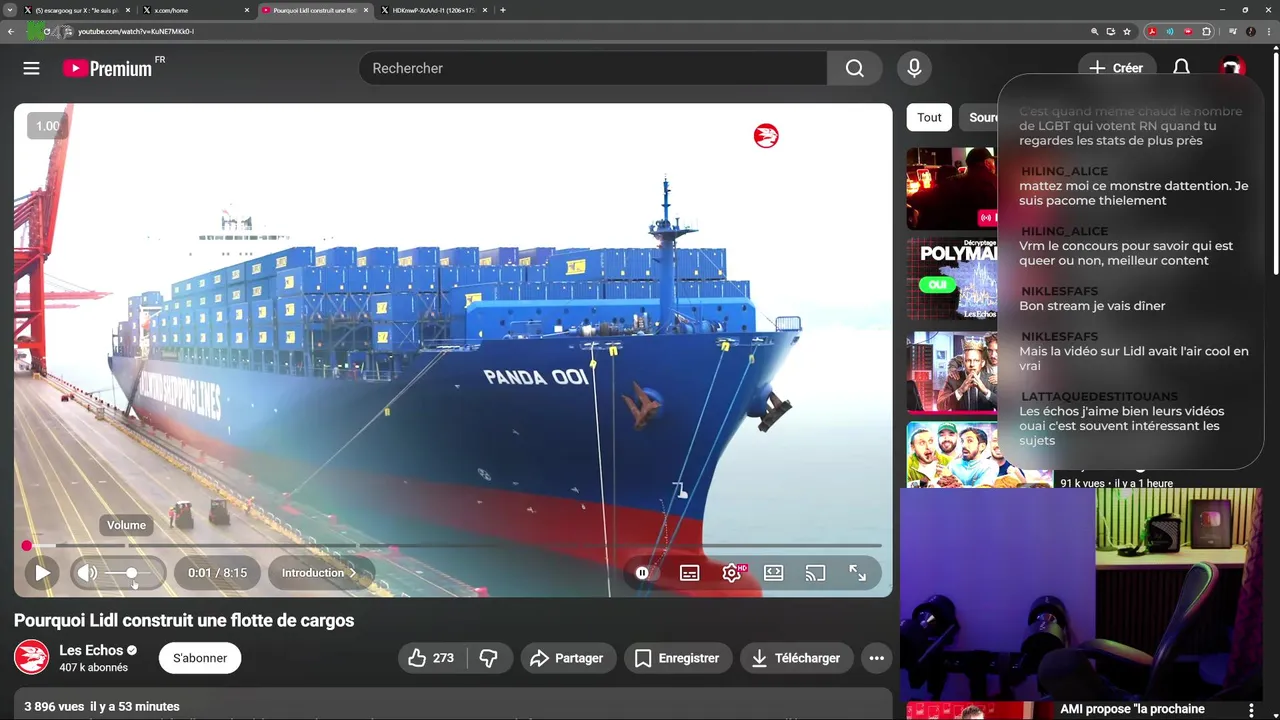The height and width of the screenshot is (720, 1280).
Task: Click the red fast-forward extension icon
Action: [x=1188, y=31]
